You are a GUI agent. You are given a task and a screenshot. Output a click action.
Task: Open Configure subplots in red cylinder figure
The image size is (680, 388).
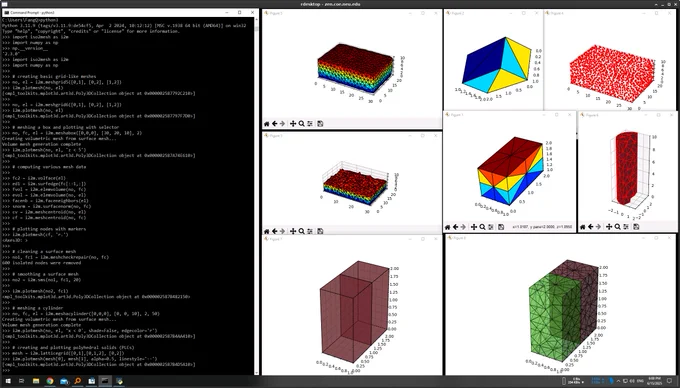(x=626, y=227)
